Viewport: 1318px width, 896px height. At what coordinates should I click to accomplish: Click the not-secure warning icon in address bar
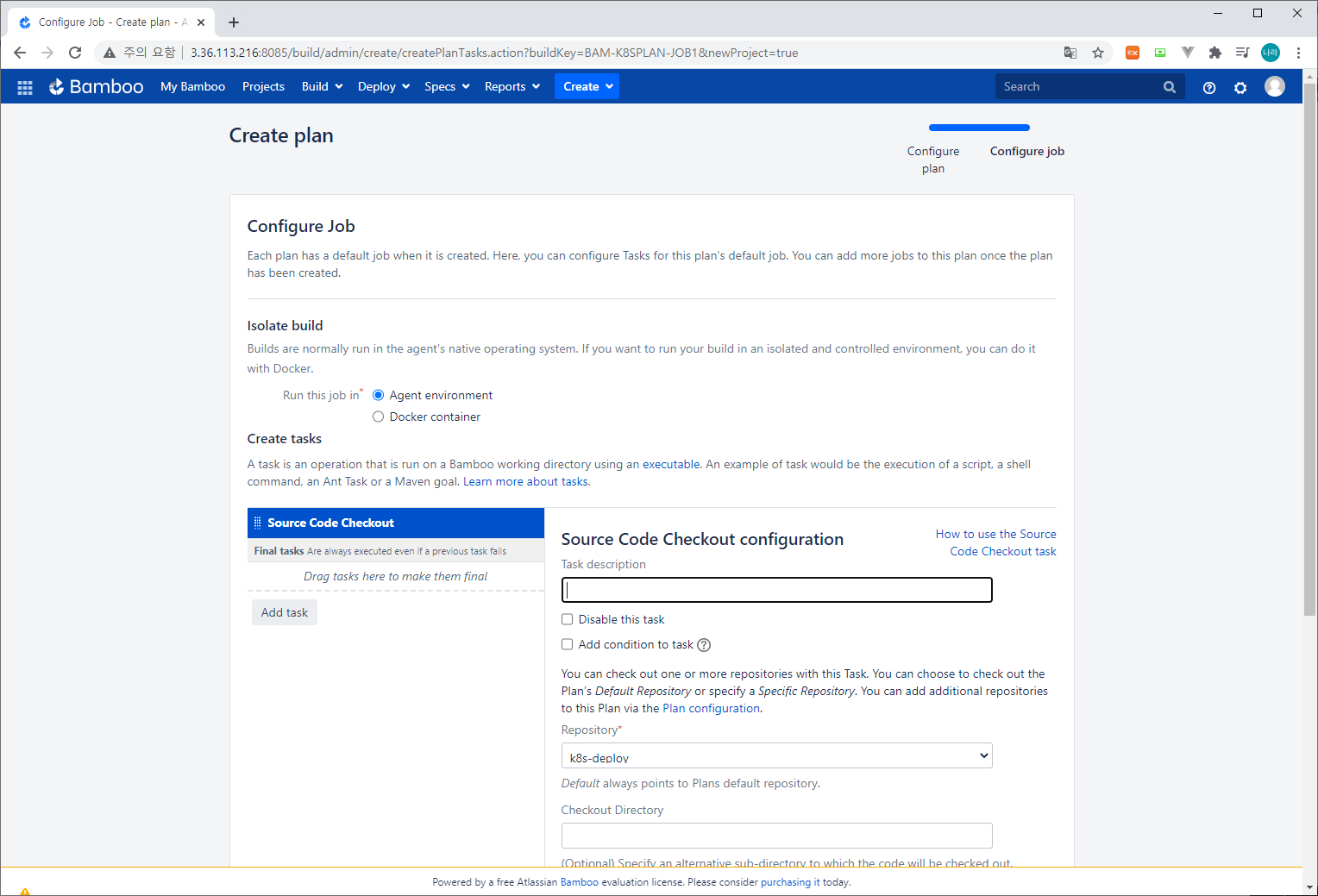[110, 53]
